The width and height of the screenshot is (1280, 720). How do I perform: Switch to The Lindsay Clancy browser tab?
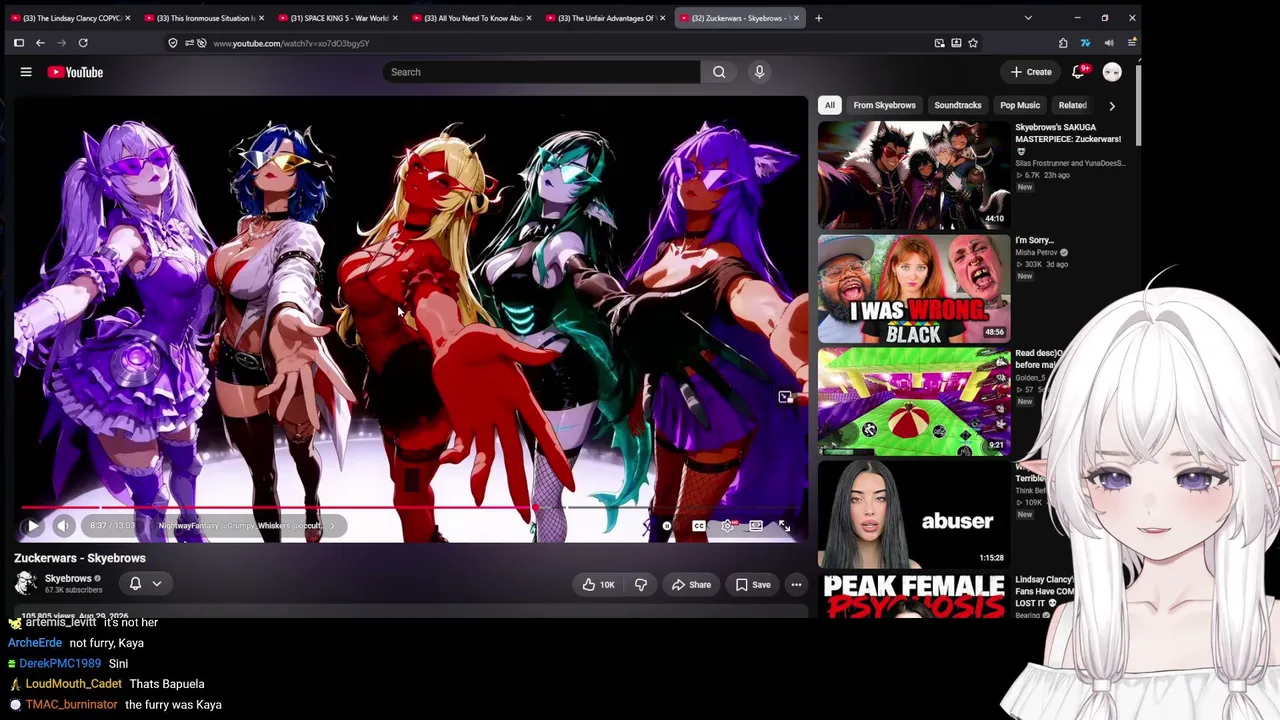pyautogui.click(x=70, y=18)
